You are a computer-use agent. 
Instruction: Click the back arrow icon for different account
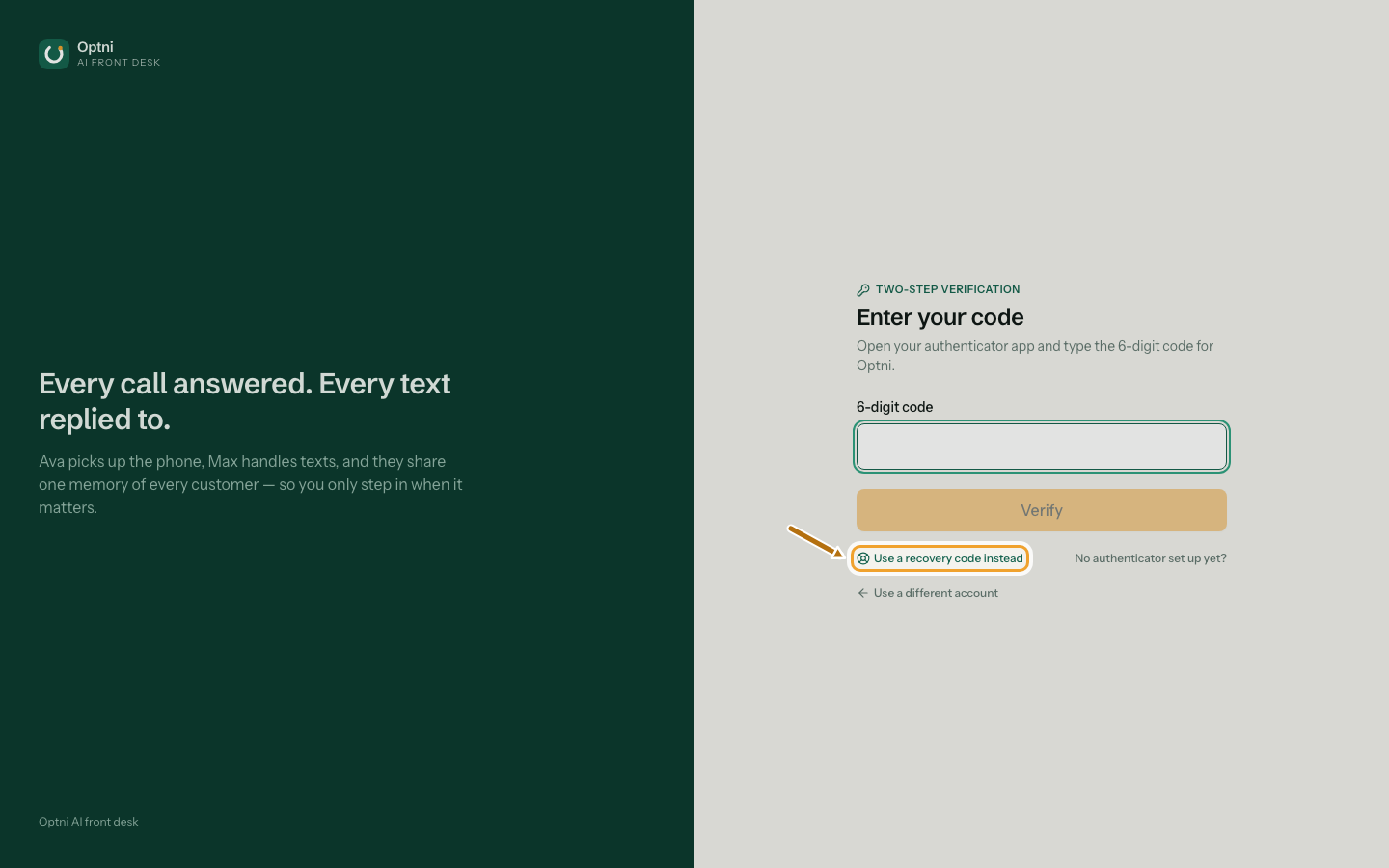[x=862, y=593]
